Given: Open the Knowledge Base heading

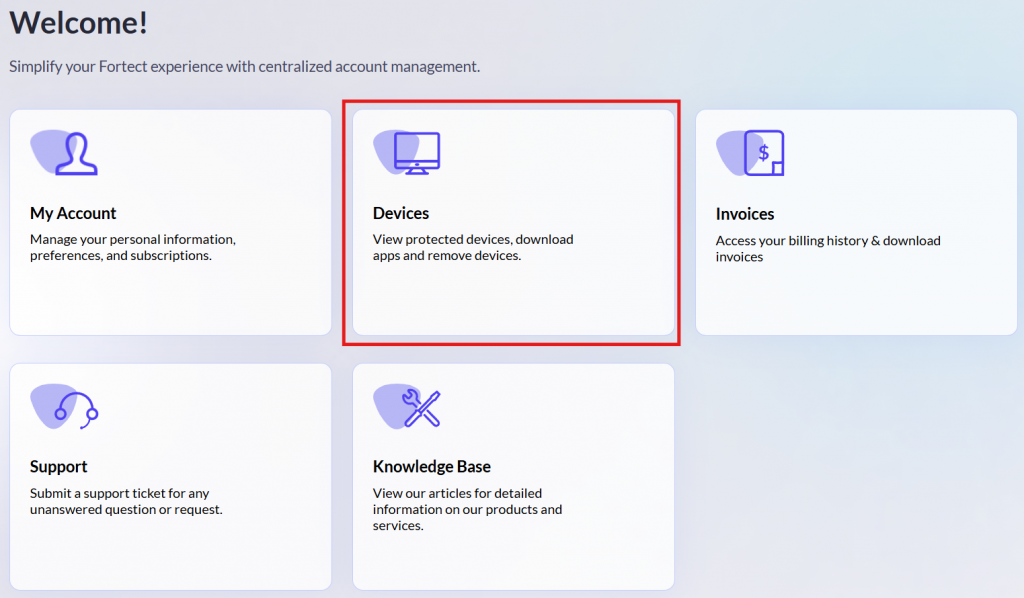Looking at the screenshot, I should (432, 467).
